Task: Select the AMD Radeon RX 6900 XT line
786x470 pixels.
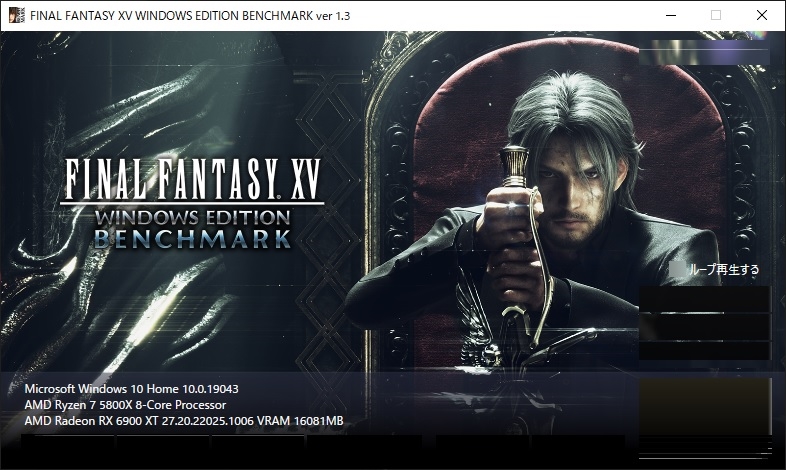Action: 184,421
